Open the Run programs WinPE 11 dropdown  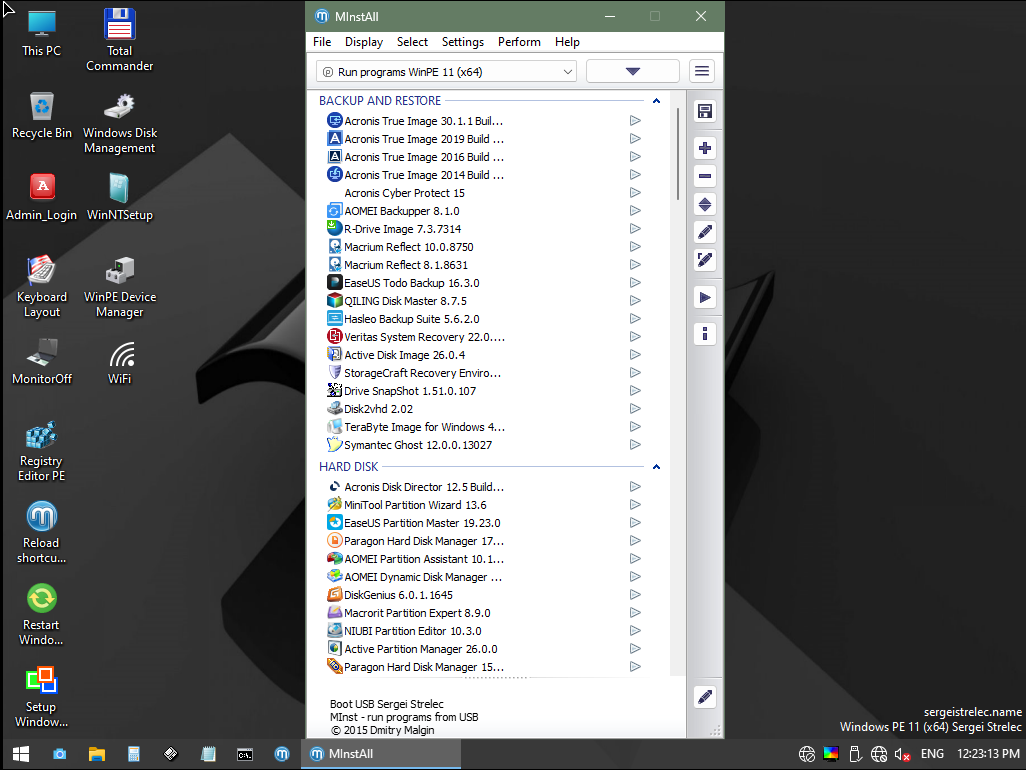(446, 72)
